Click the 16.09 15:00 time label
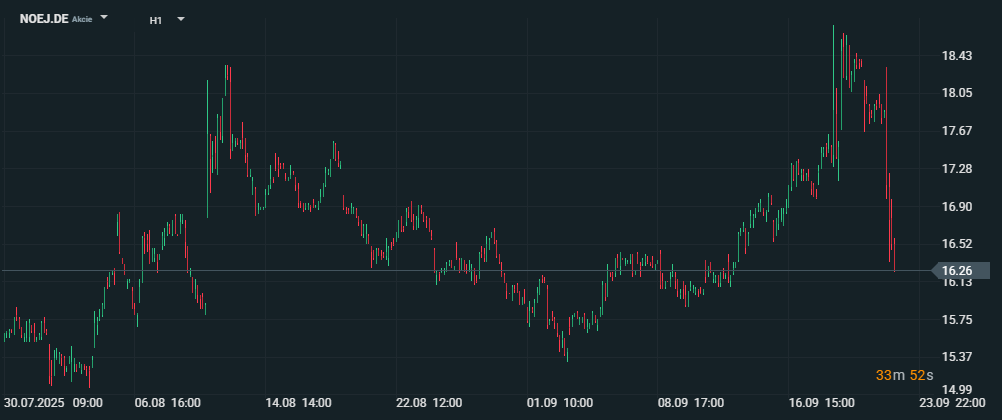 pos(821,403)
